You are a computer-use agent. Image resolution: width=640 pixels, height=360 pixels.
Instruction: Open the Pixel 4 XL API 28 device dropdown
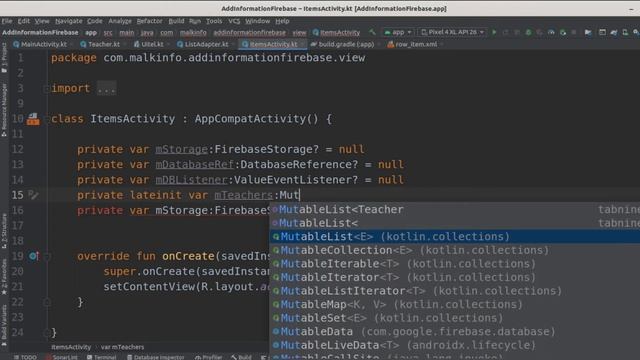[452, 32]
